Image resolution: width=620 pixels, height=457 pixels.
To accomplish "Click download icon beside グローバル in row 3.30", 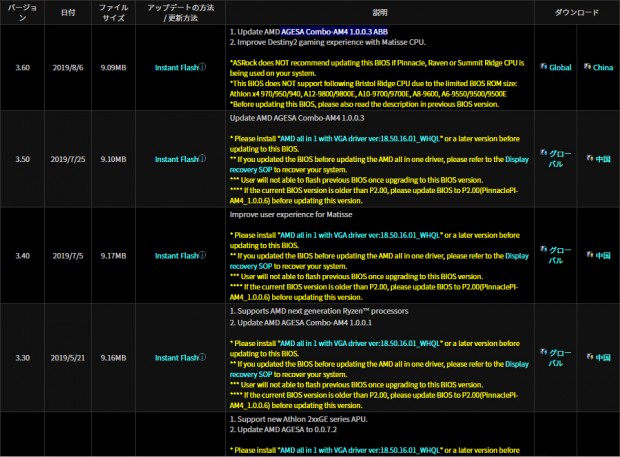I will (x=544, y=352).
